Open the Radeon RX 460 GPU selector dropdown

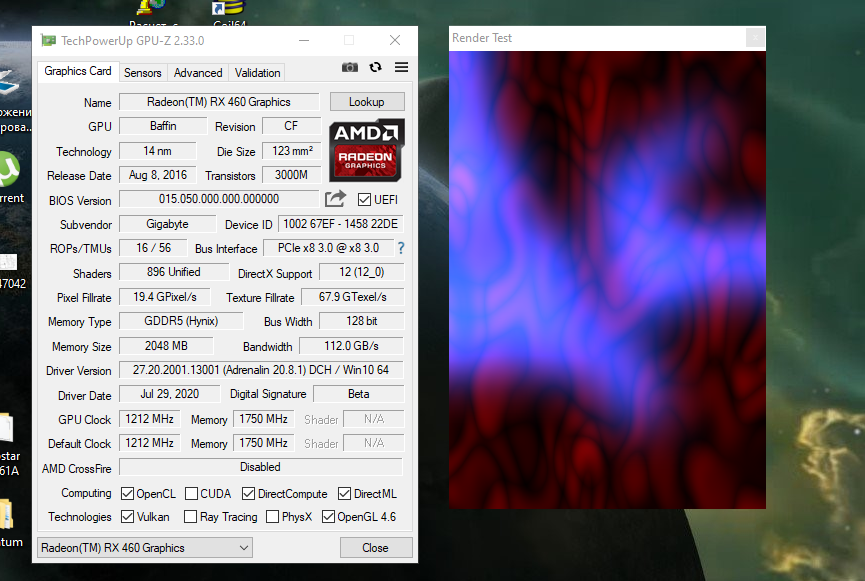(x=145, y=548)
